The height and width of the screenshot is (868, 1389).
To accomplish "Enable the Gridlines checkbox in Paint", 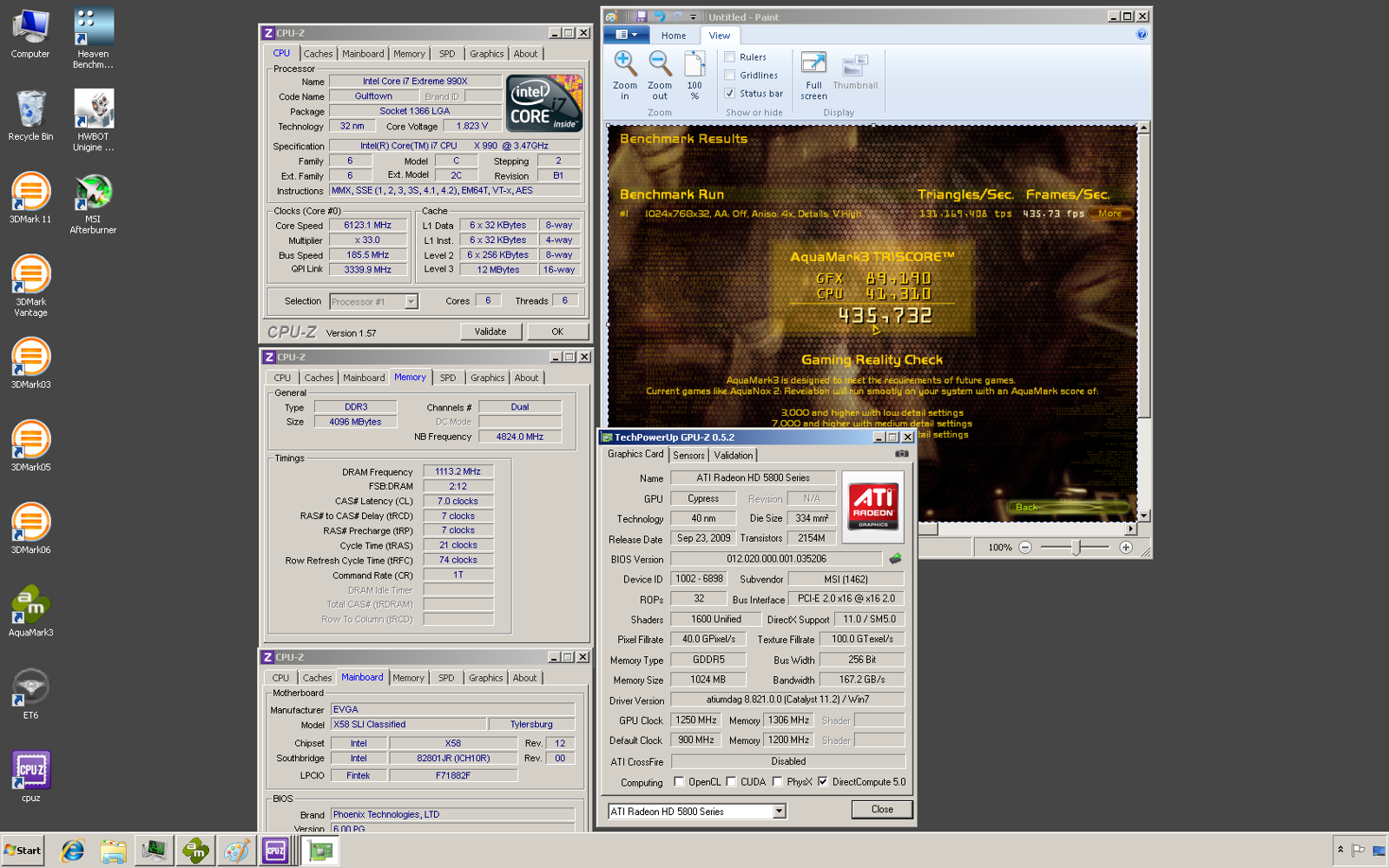I will tap(730, 76).
